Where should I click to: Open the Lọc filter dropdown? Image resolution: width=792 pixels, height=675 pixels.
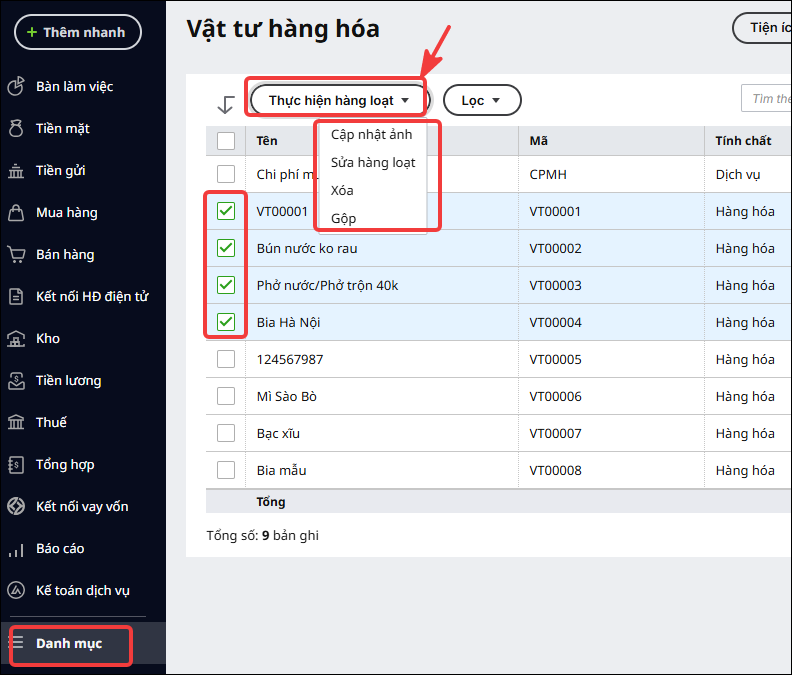[482, 100]
